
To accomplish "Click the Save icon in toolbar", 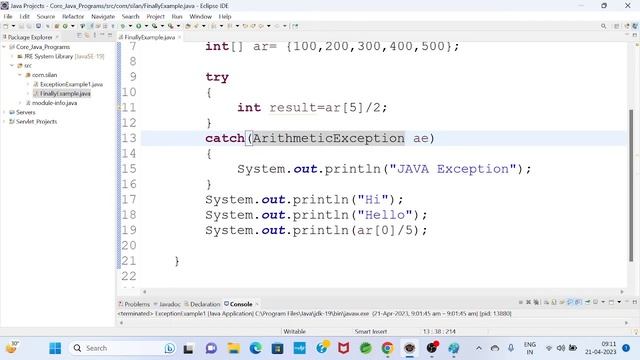I will 21,26.
